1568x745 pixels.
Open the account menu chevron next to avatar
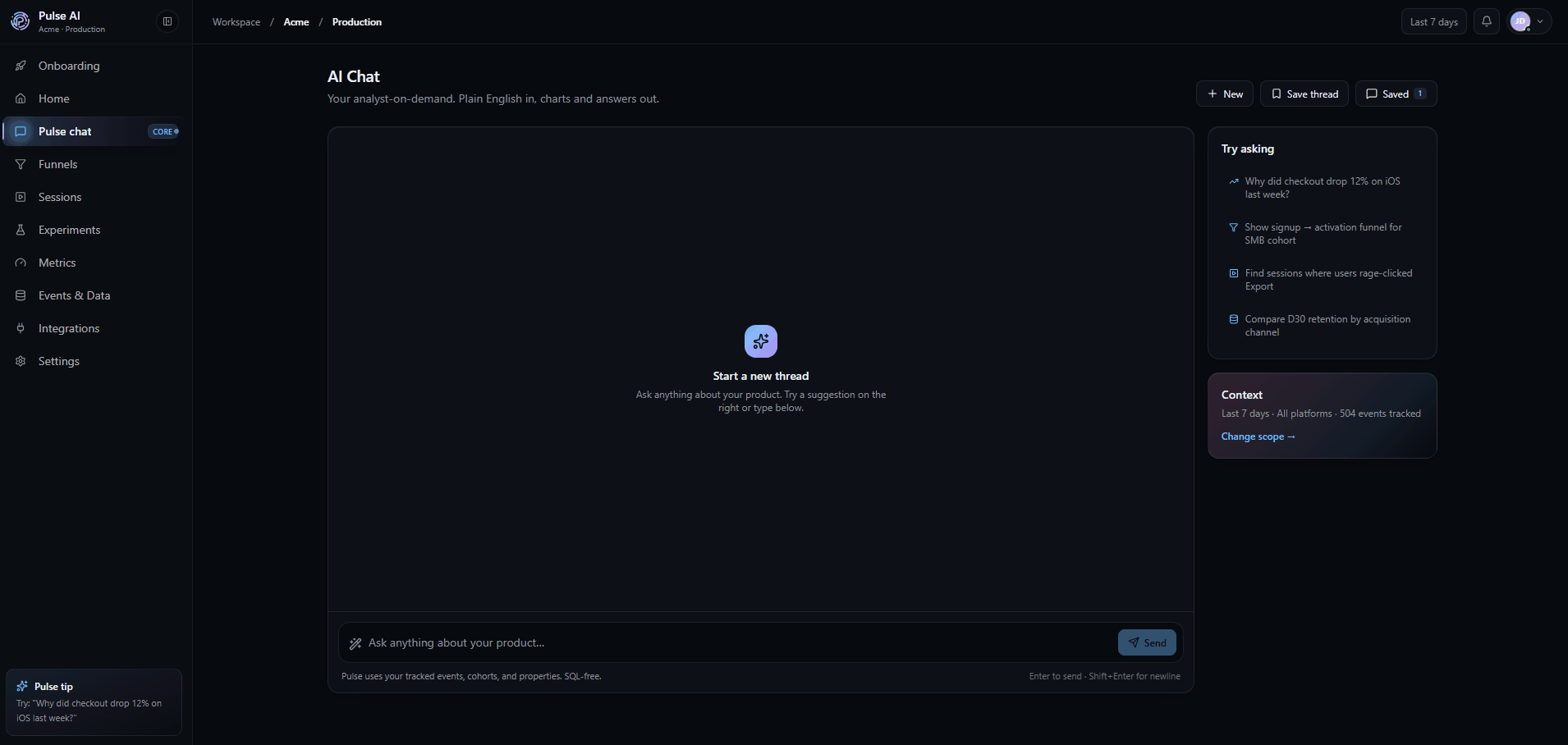coord(1540,21)
